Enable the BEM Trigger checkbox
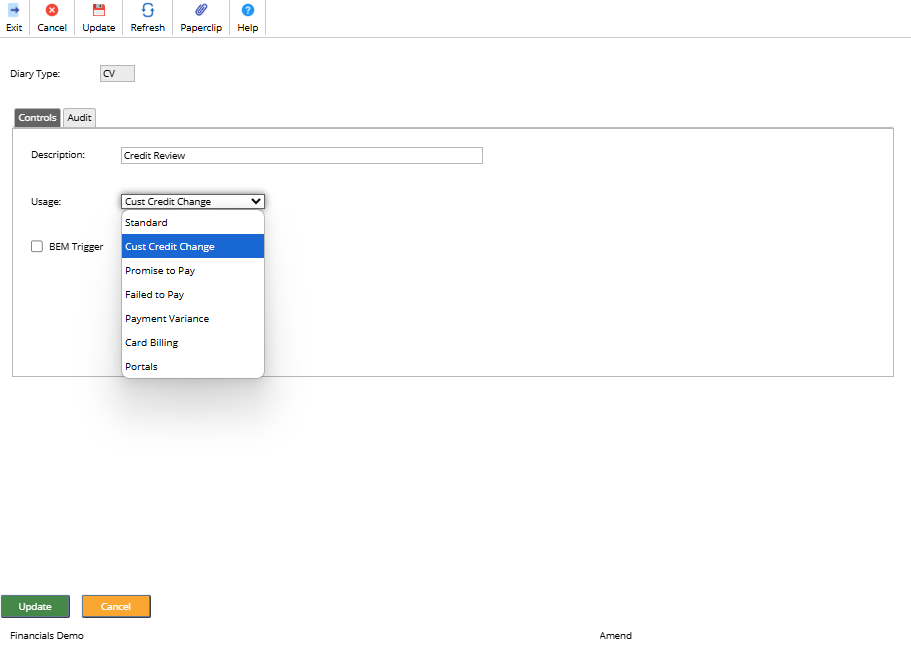911x653 pixels. [x=37, y=246]
